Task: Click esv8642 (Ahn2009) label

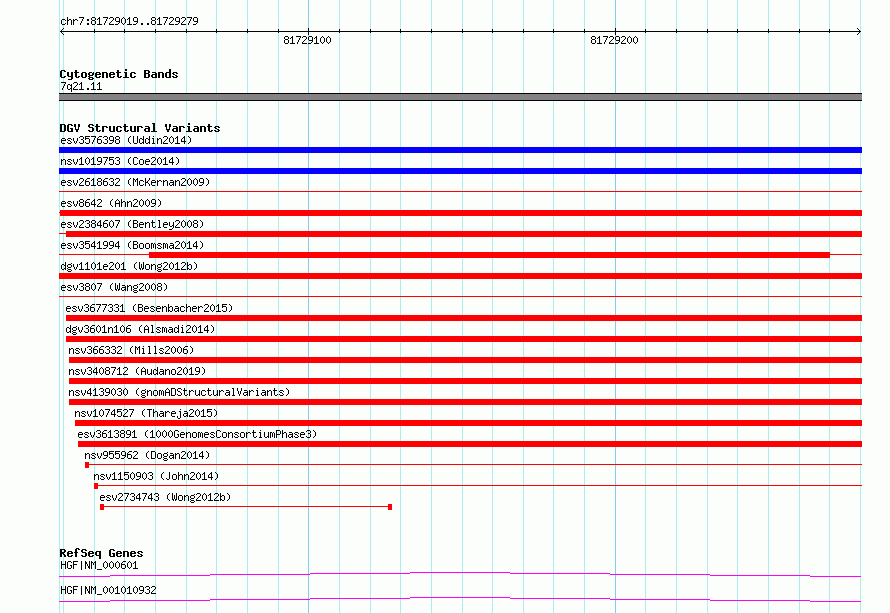Action: tap(111, 203)
